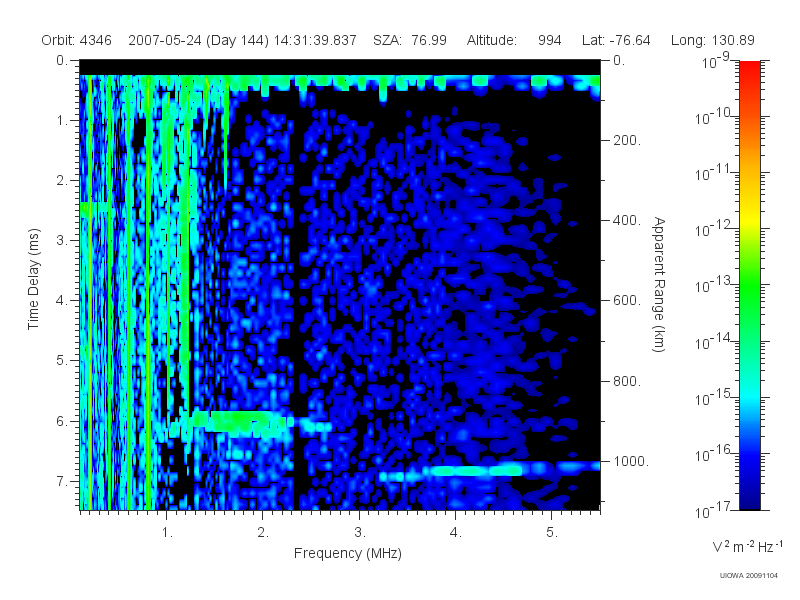Screen dimensions: 800x600
Task: Click the 6. time delay tick label
Action: pos(61,421)
